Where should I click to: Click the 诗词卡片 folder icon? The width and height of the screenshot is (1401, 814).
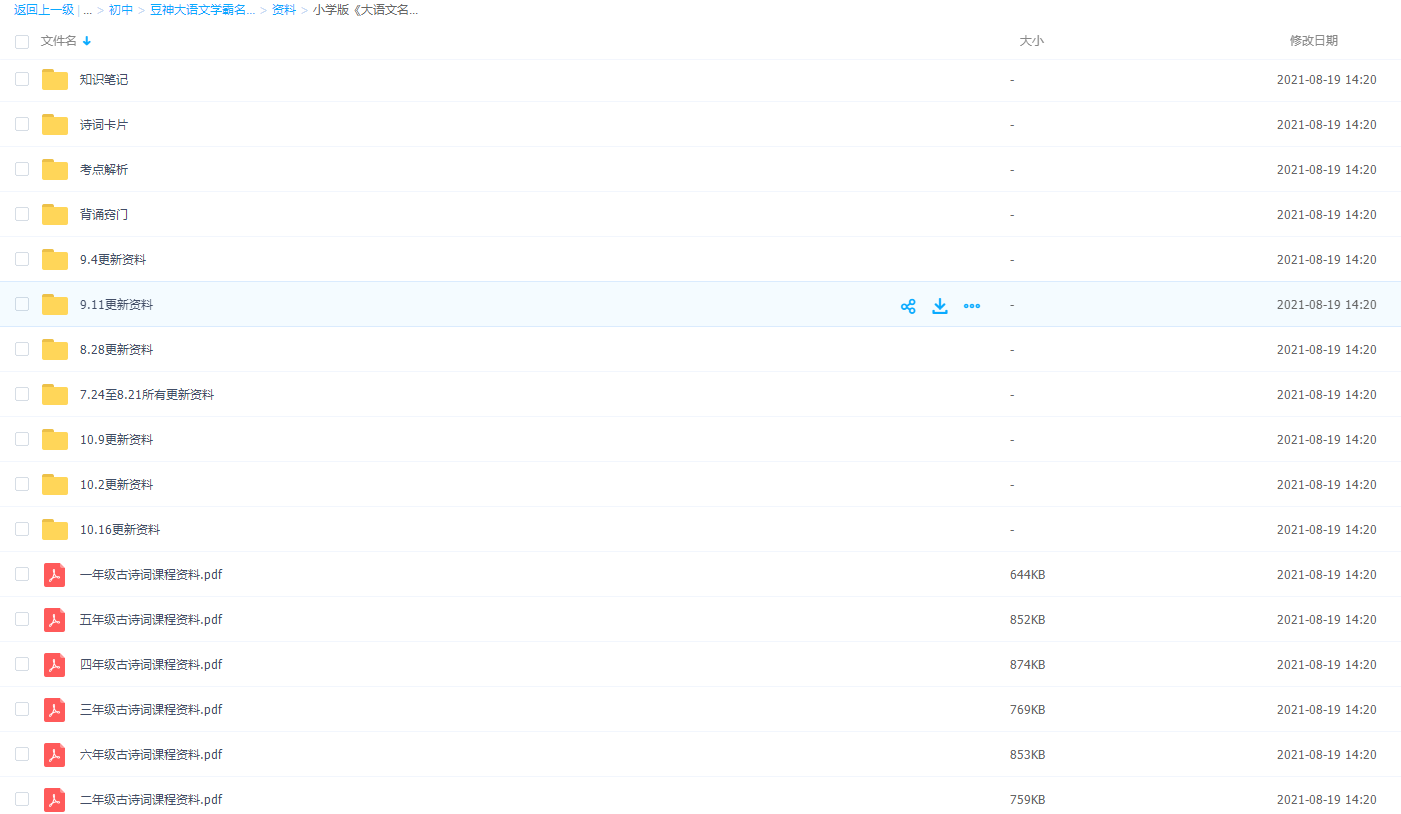click(x=55, y=125)
